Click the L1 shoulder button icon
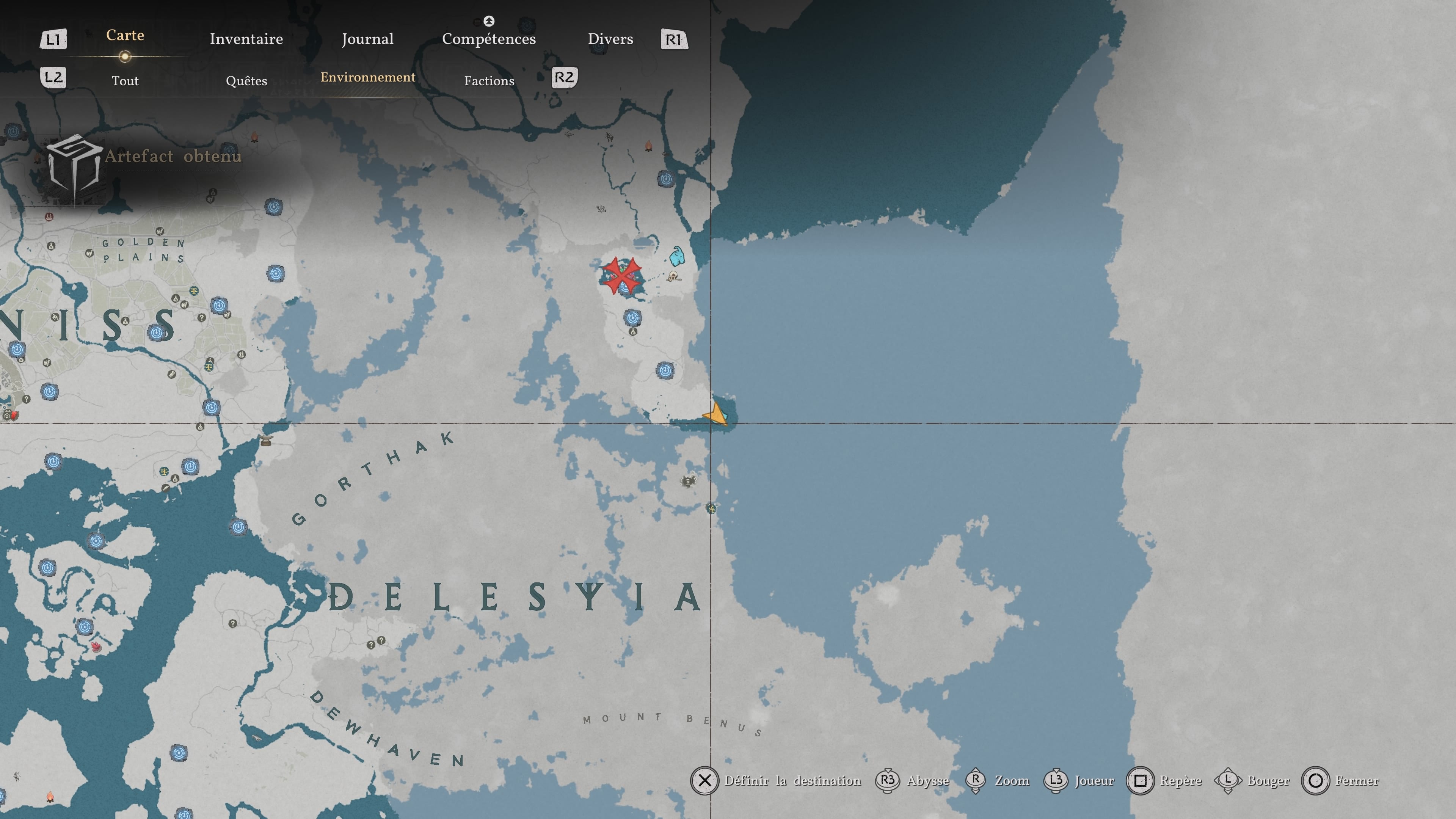 [53, 39]
